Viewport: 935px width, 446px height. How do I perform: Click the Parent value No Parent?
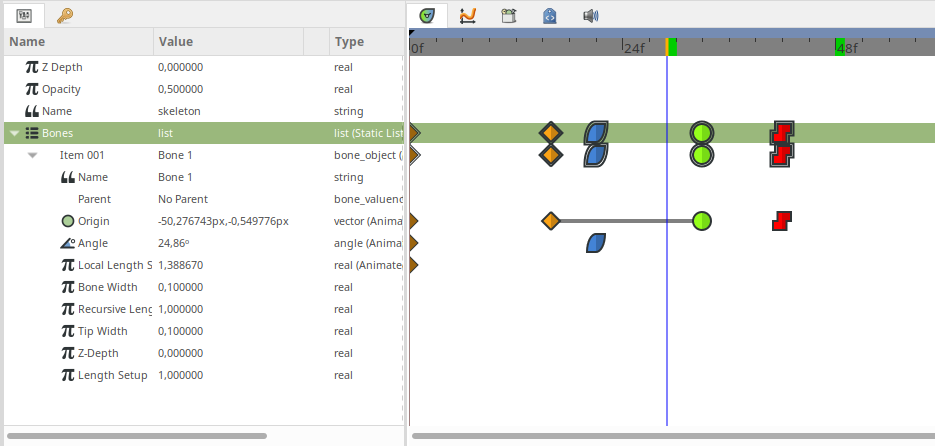(183, 199)
